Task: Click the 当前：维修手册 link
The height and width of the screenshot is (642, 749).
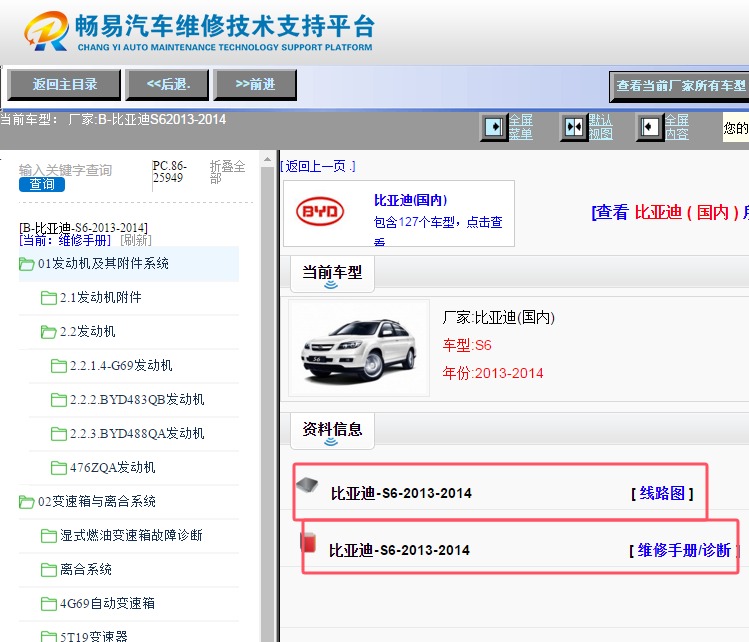Action: point(65,240)
